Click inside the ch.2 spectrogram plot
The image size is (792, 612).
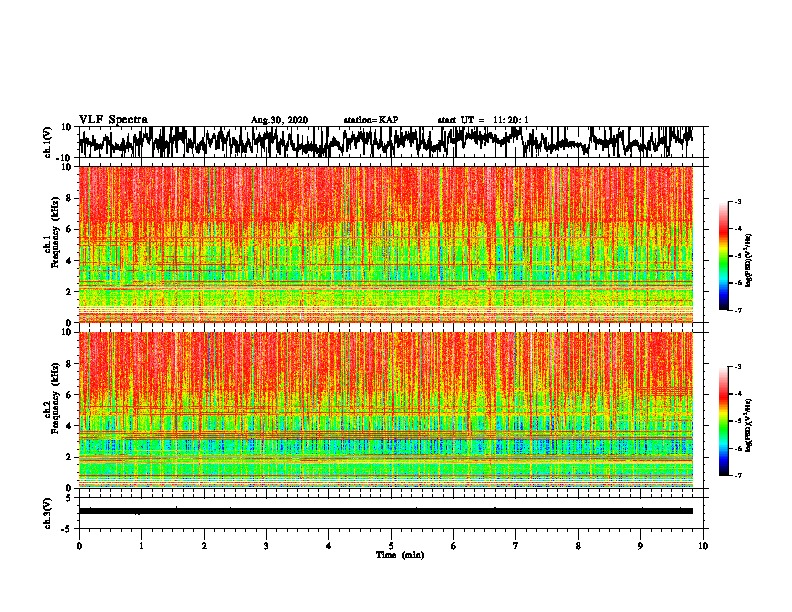point(386,410)
